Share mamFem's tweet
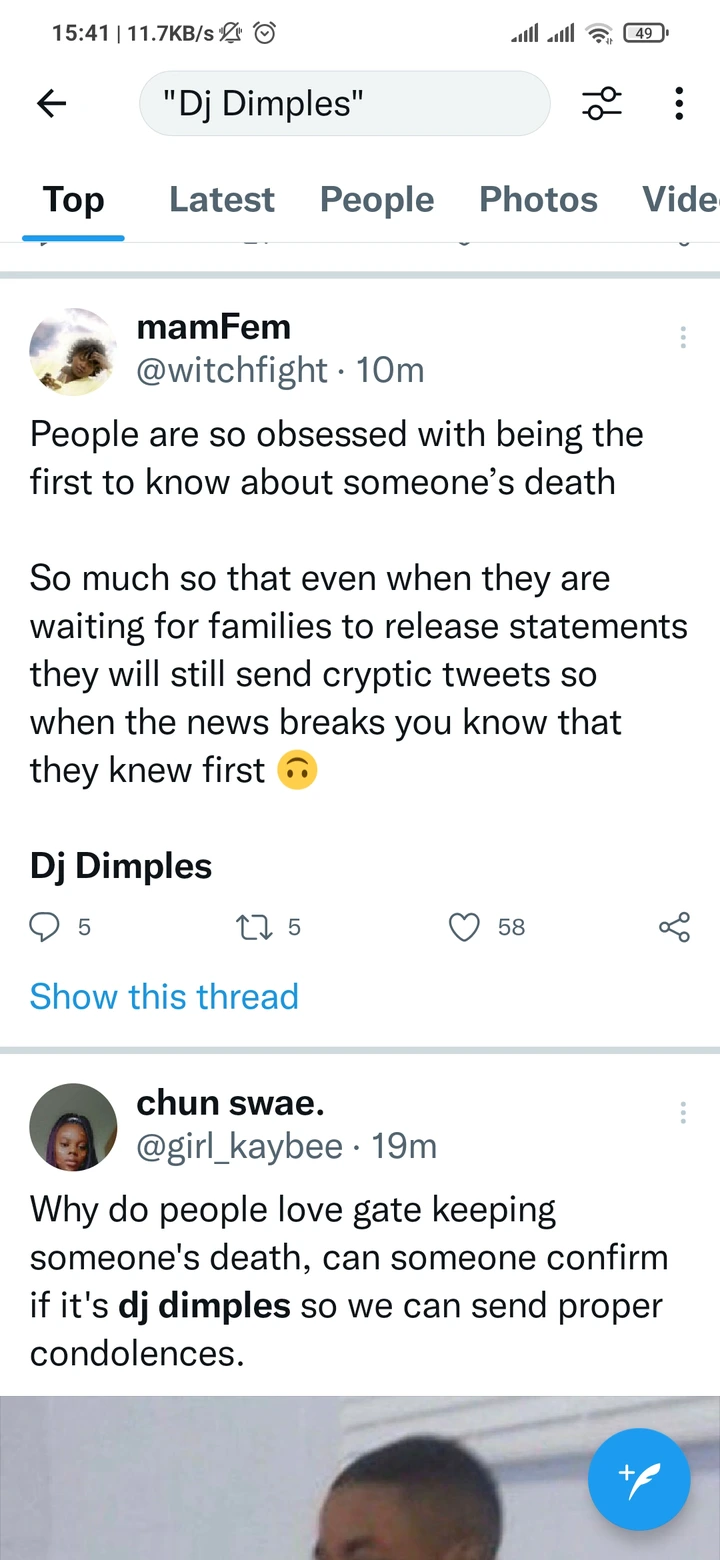This screenshot has height=1560, width=720. tap(675, 927)
